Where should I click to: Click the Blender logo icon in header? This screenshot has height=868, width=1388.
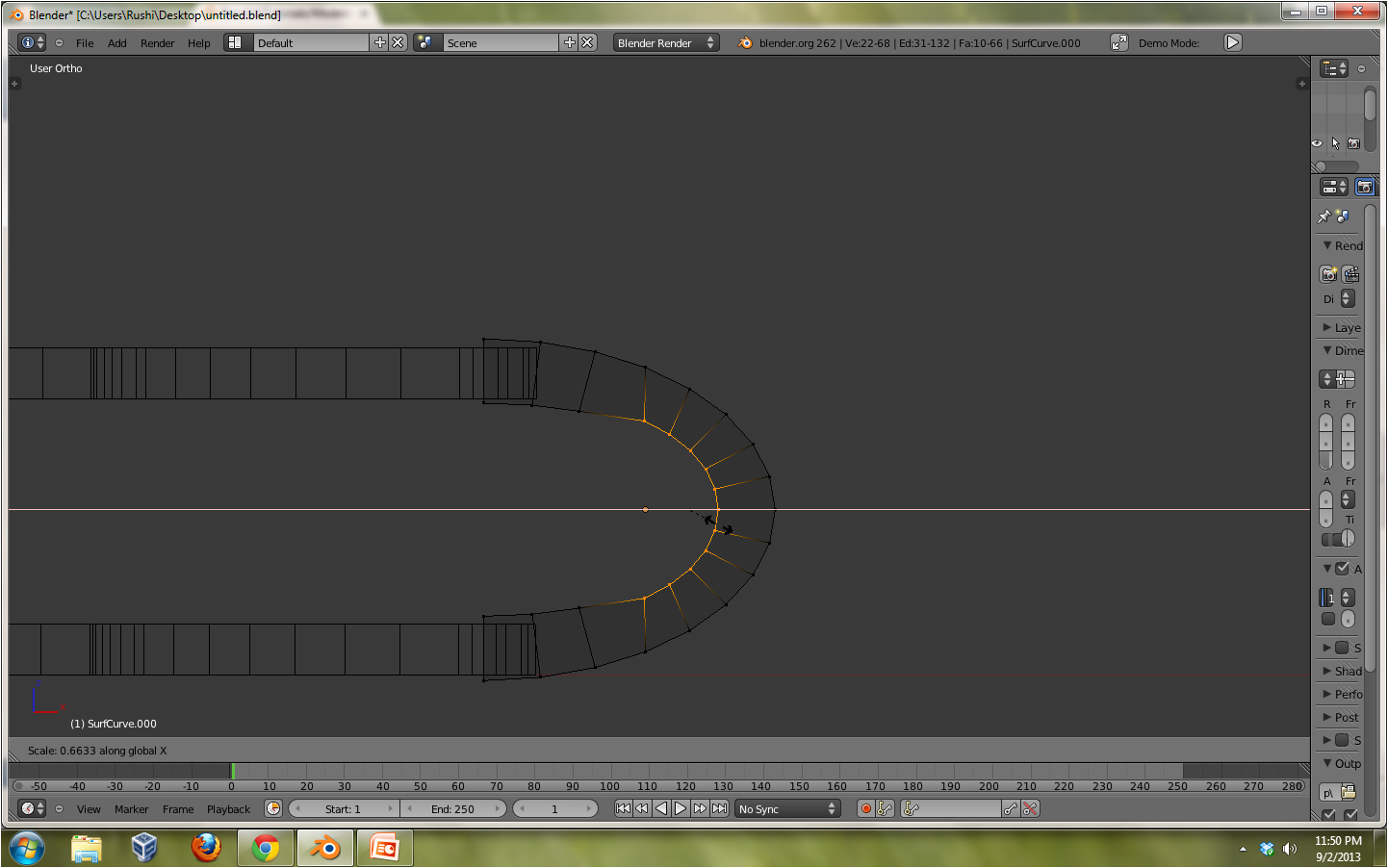coord(745,42)
